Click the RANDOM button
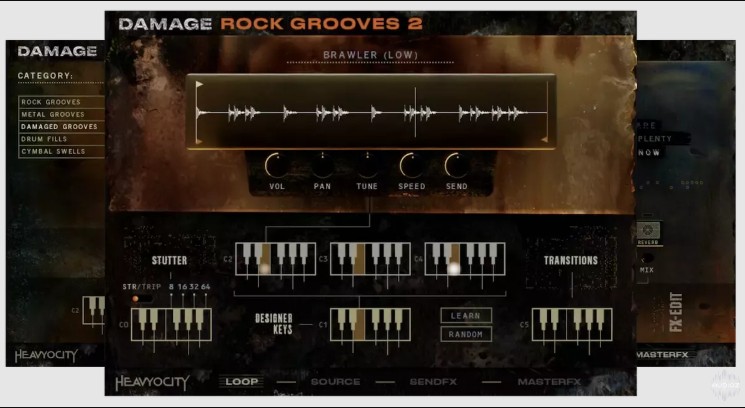The width and height of the screenshot is (745, 408). 466,334
